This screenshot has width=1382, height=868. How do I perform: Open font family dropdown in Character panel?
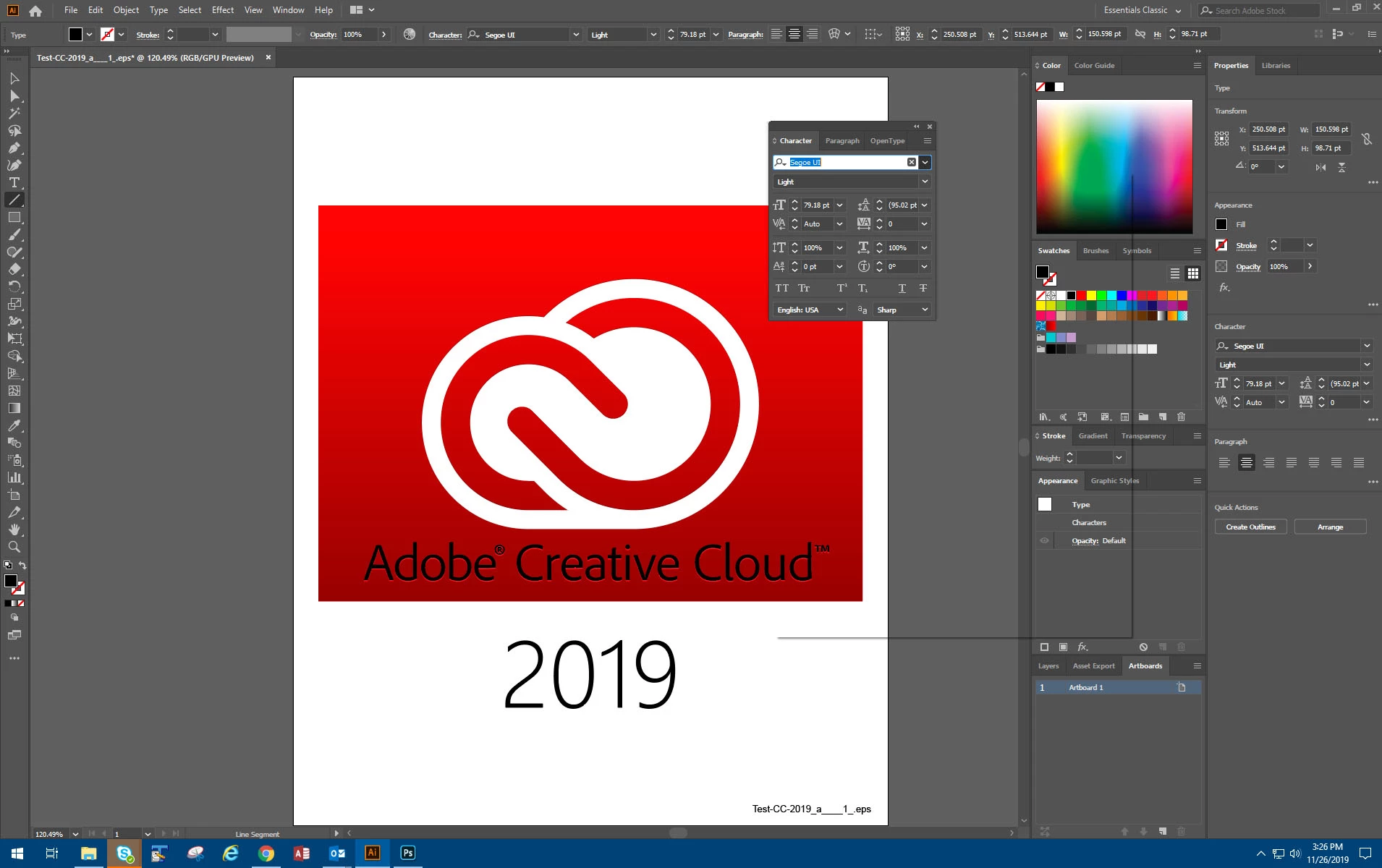point(925,162)
